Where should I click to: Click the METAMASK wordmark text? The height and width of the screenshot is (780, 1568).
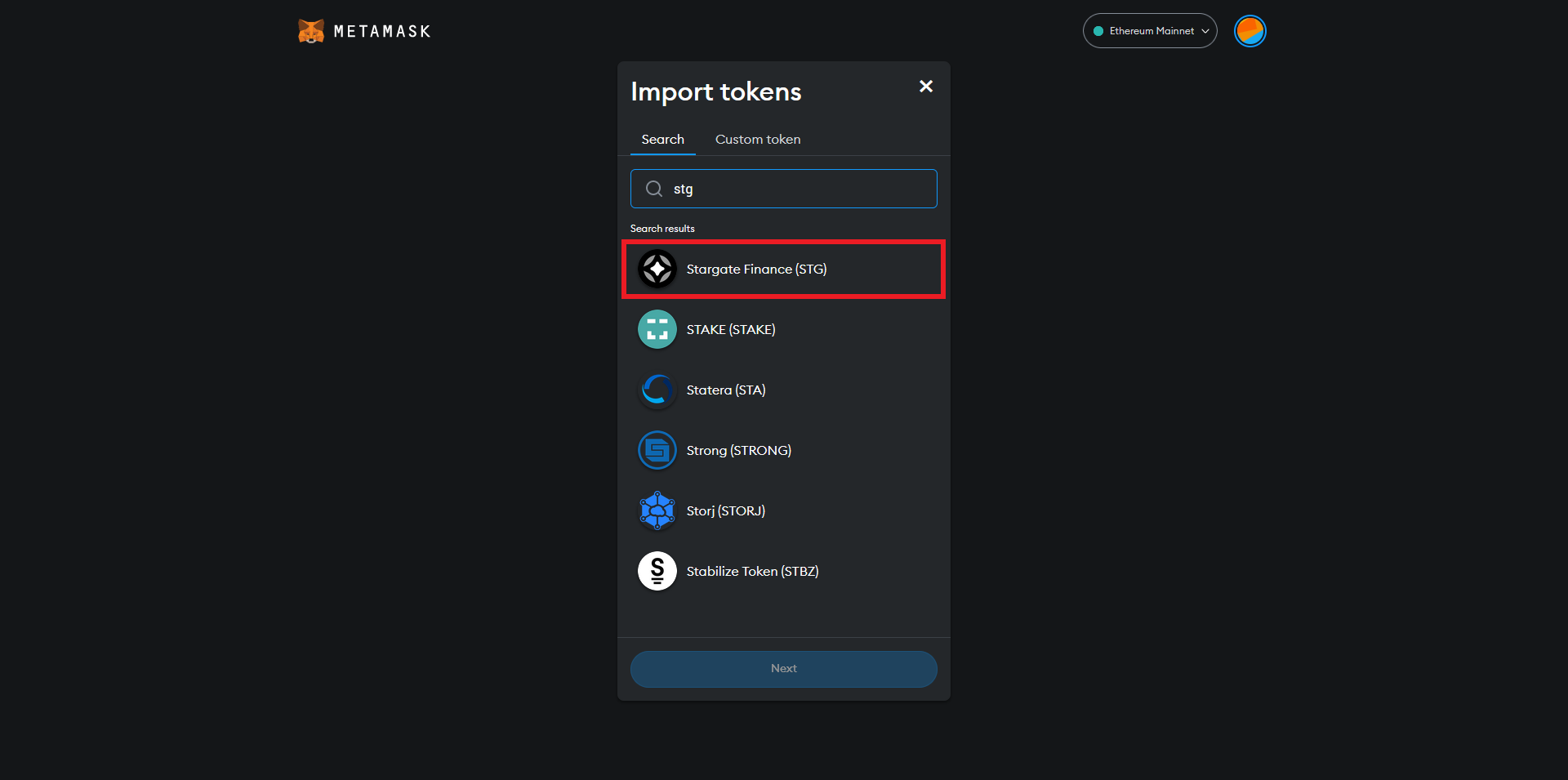tap(381, 32)
